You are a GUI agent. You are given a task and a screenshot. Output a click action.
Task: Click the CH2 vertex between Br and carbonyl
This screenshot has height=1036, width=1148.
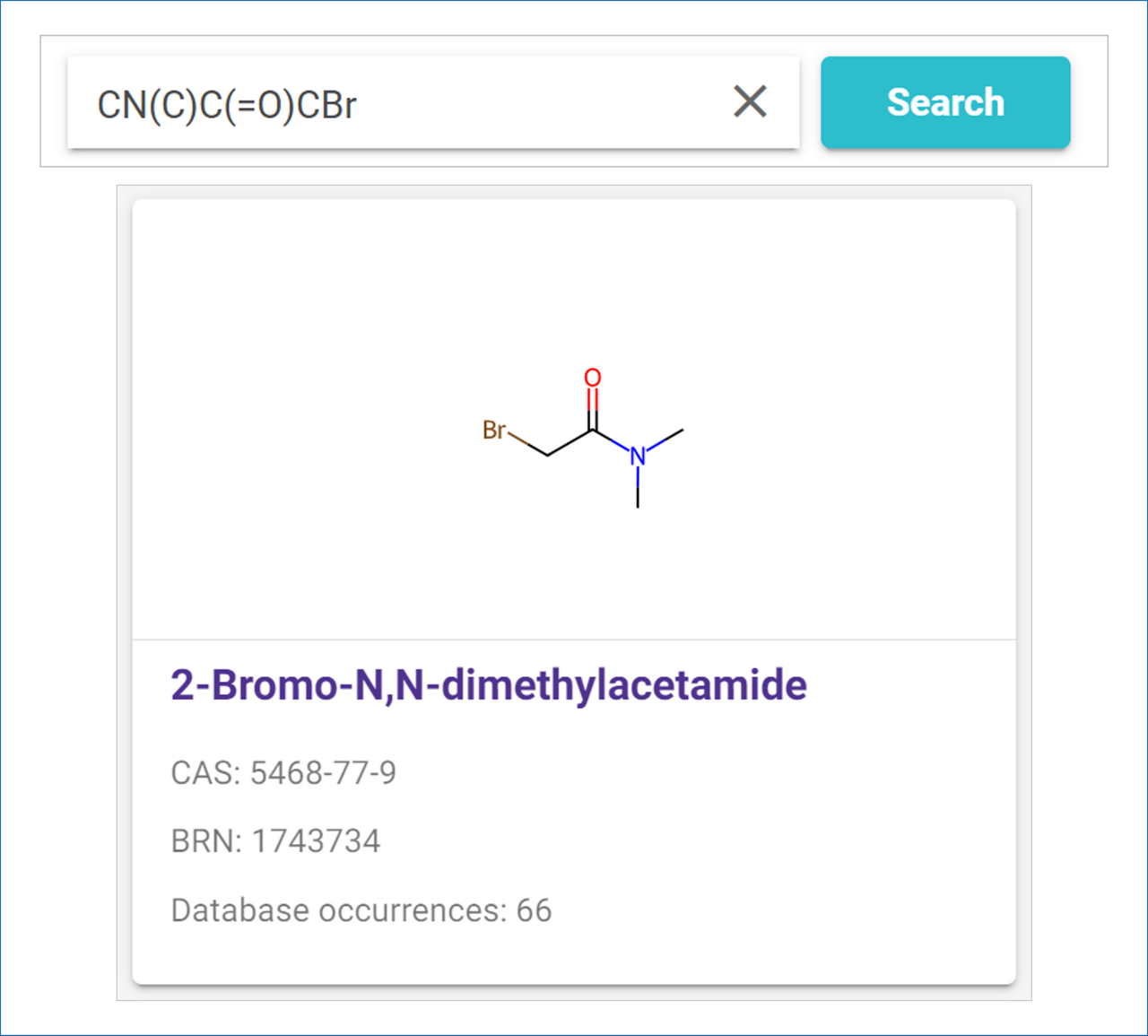(x=548, y=456)
